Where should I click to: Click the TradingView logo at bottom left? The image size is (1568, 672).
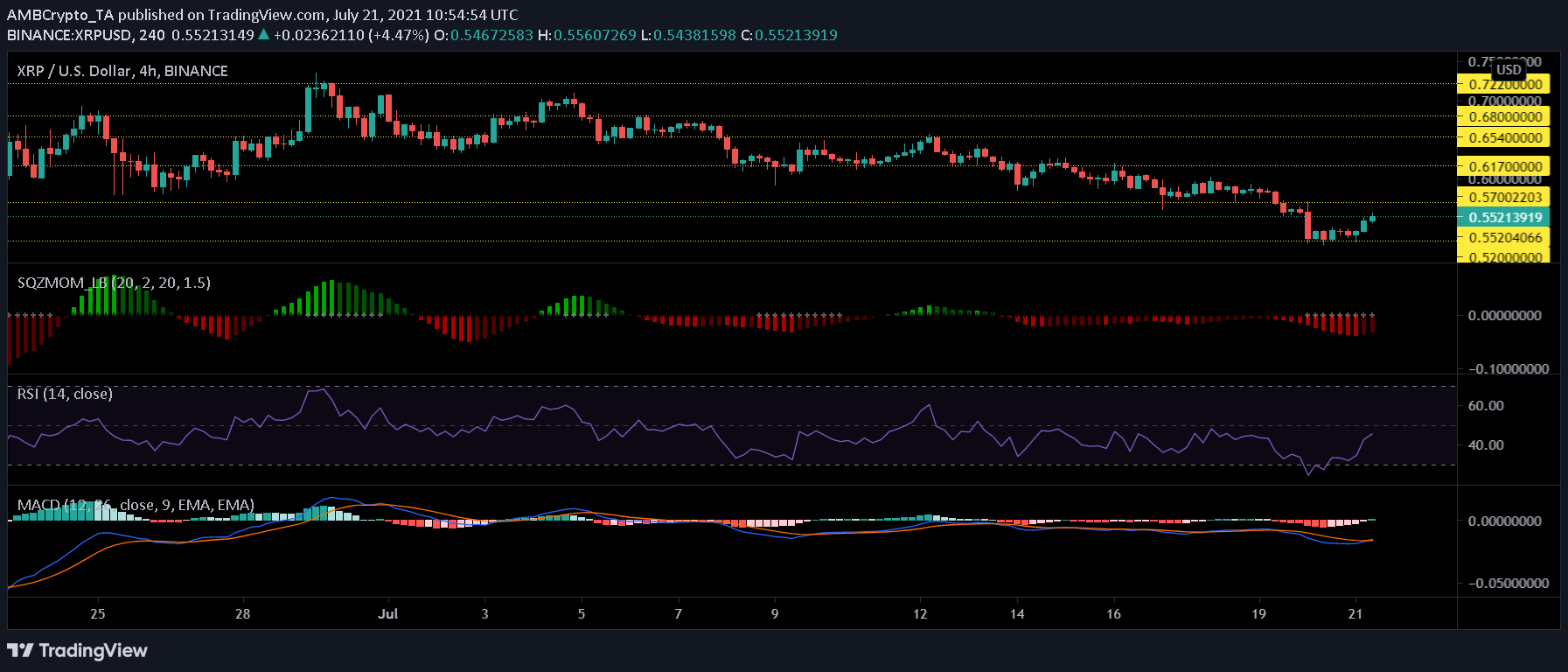click(78, 650)
